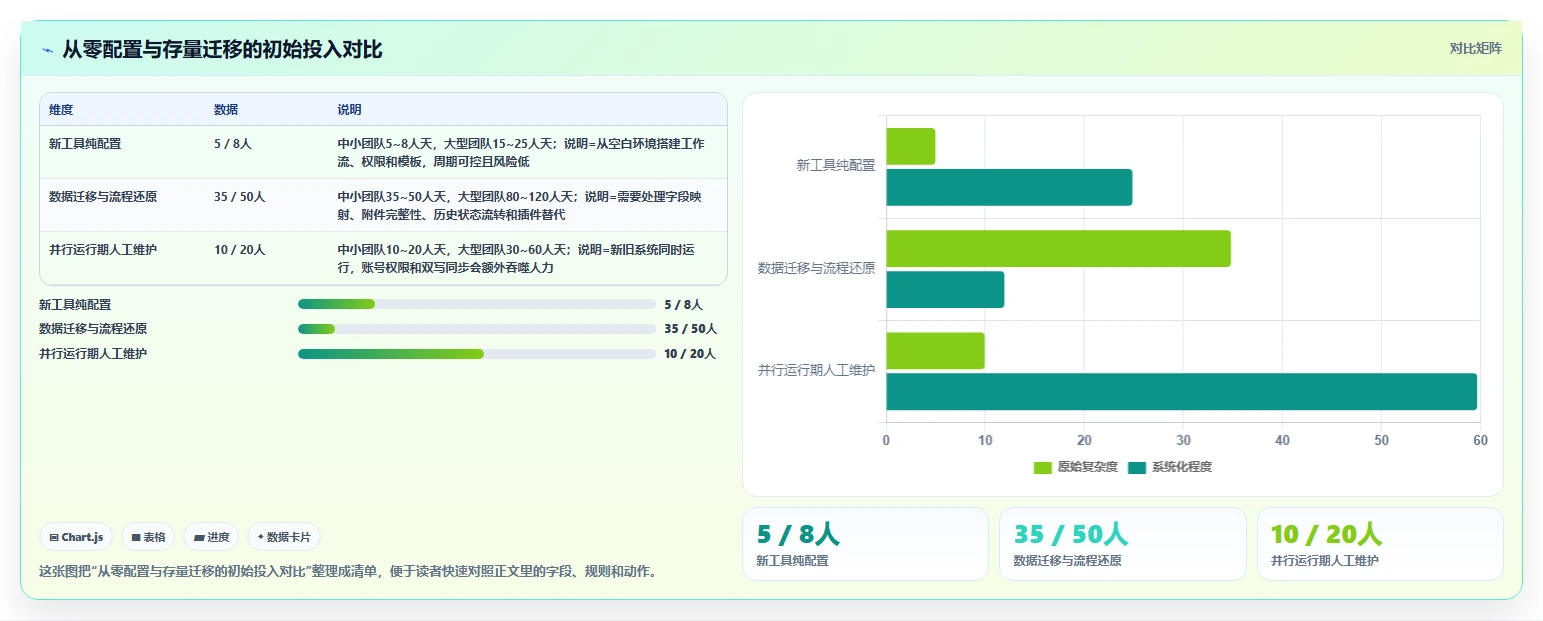Click the light green bar for 数据迁移与流程还原
Screen dimensions: 1543x621
(x=1059, y=248)
